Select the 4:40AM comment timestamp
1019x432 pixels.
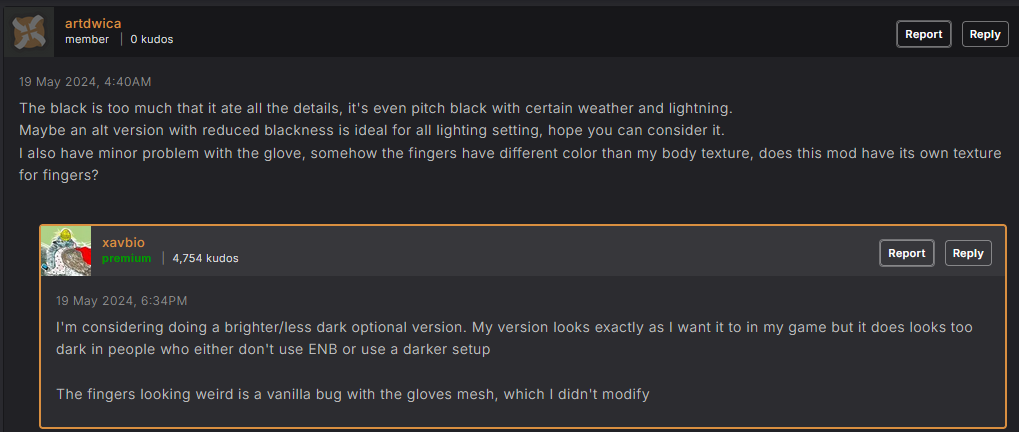point(85,82)
